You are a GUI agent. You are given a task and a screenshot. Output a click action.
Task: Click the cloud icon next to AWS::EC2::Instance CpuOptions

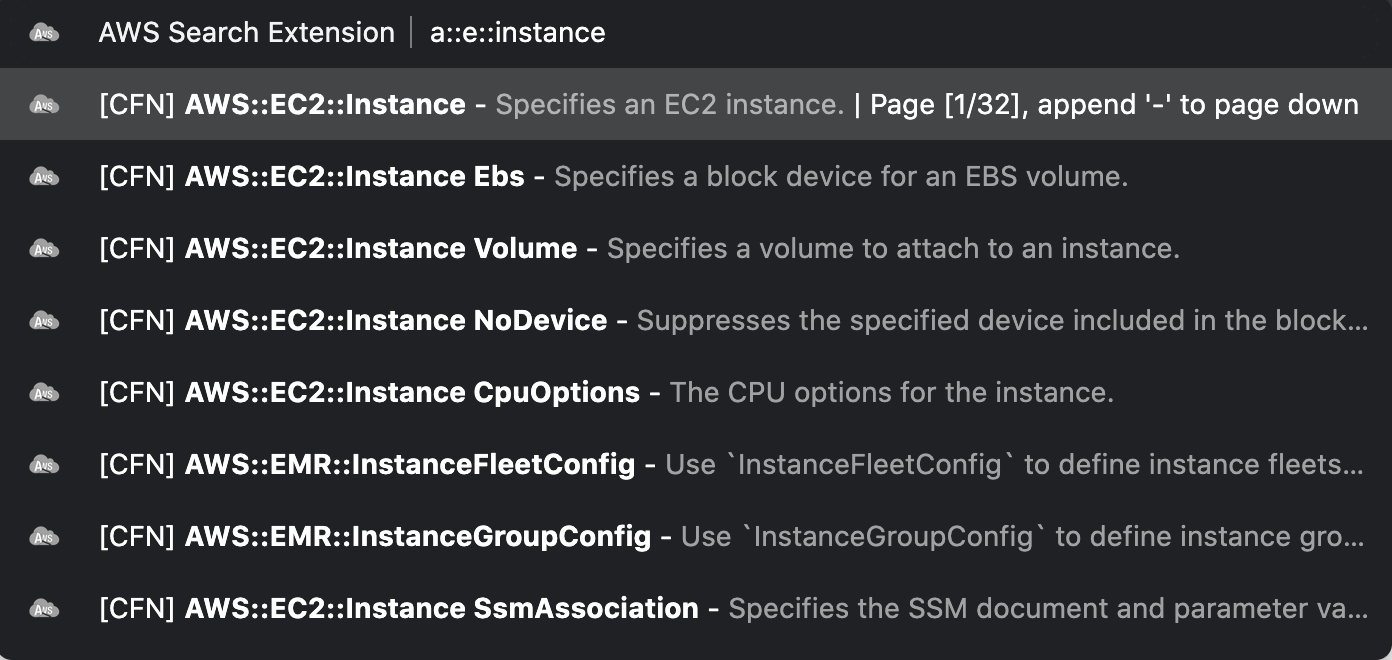(x=44, y=393)
